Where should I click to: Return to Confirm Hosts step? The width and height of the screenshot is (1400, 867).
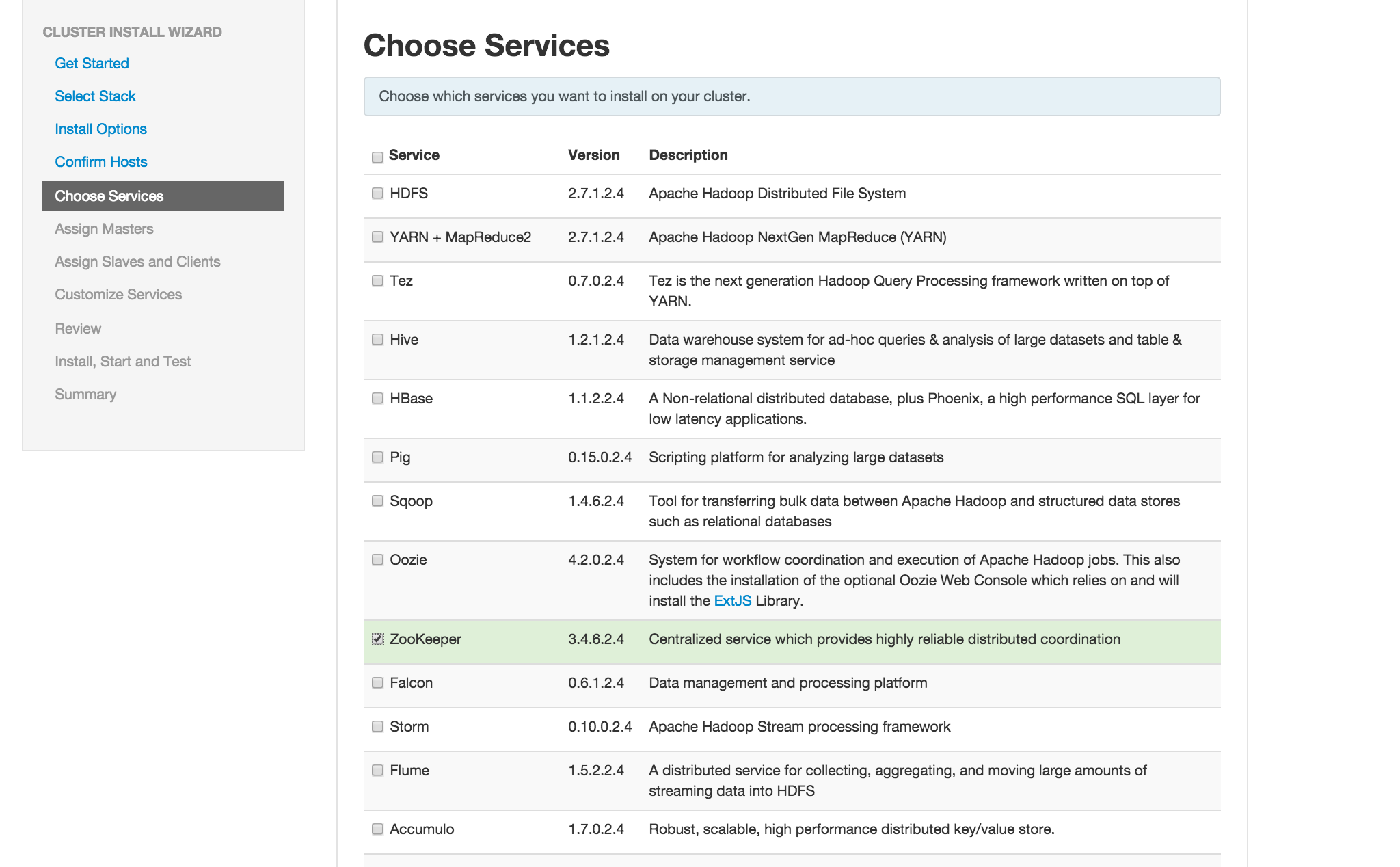pyautogui.click(x=101, y=162)
